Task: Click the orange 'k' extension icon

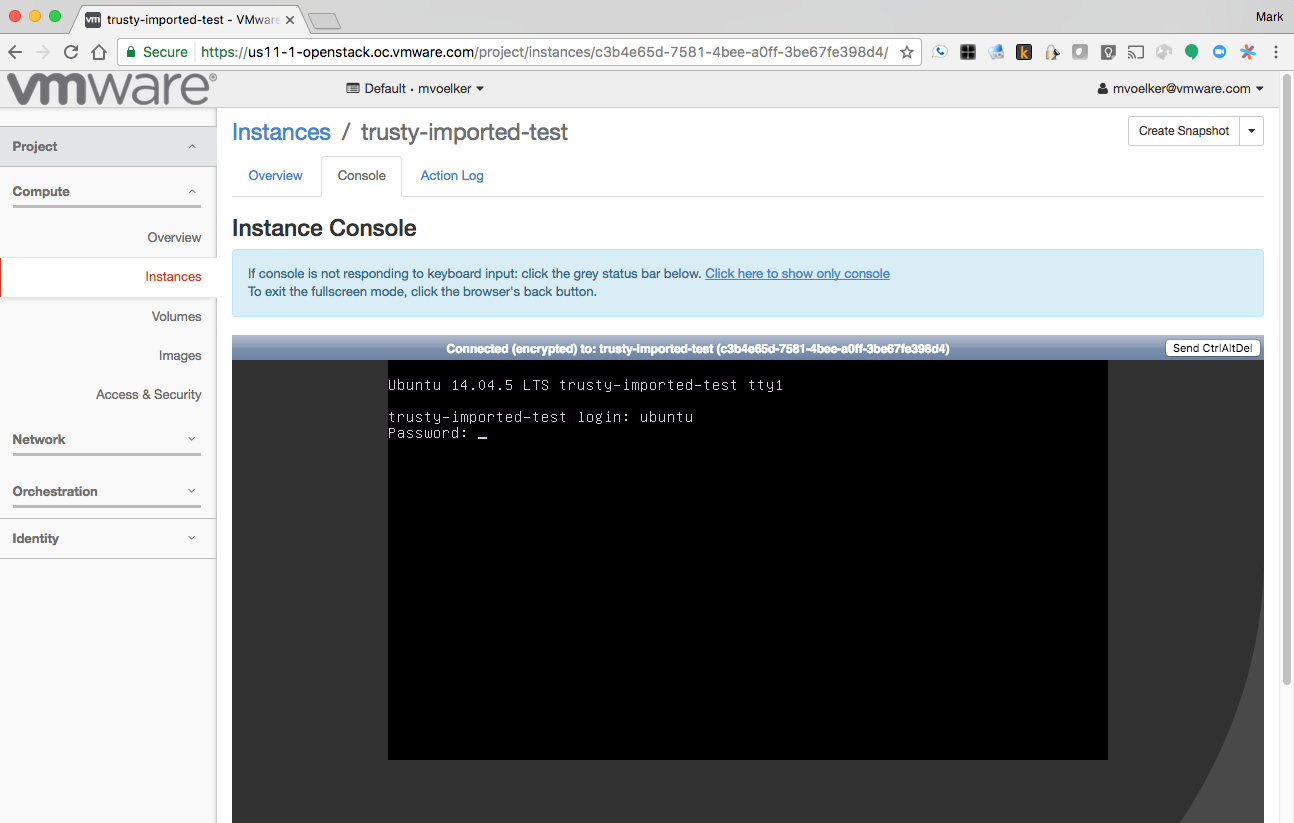Action: (x=1024, y=52)
